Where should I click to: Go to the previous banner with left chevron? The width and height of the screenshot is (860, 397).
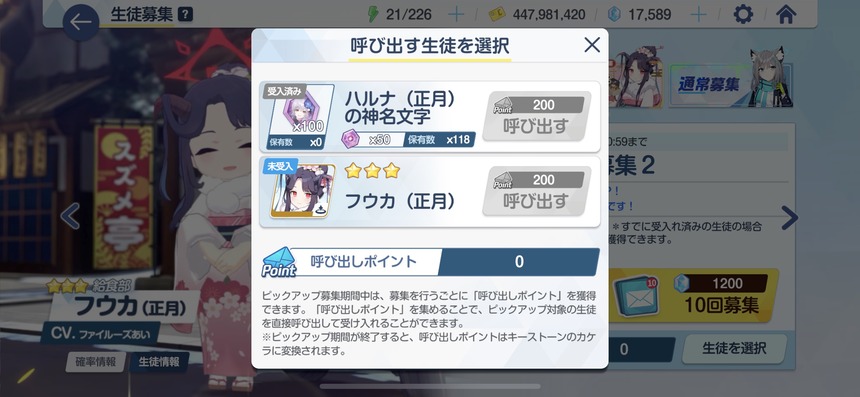click(x=70, y=216)
